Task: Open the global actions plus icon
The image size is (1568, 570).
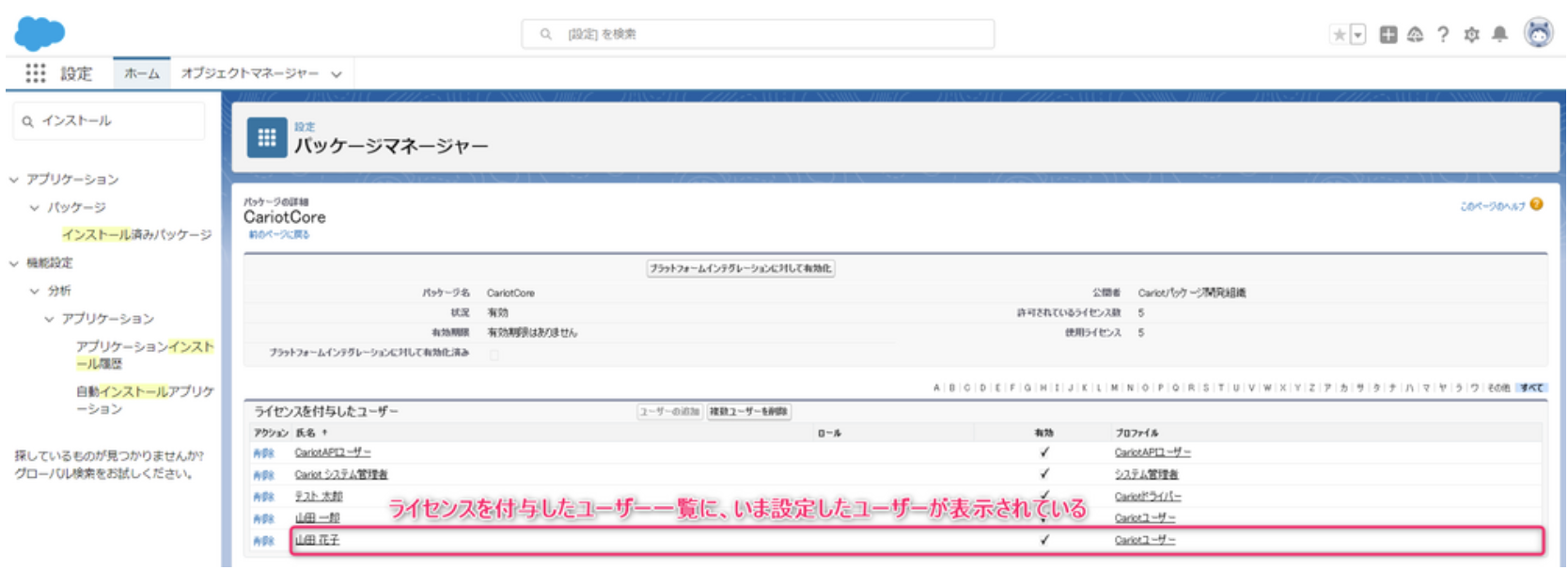Action: [1388, 35]
